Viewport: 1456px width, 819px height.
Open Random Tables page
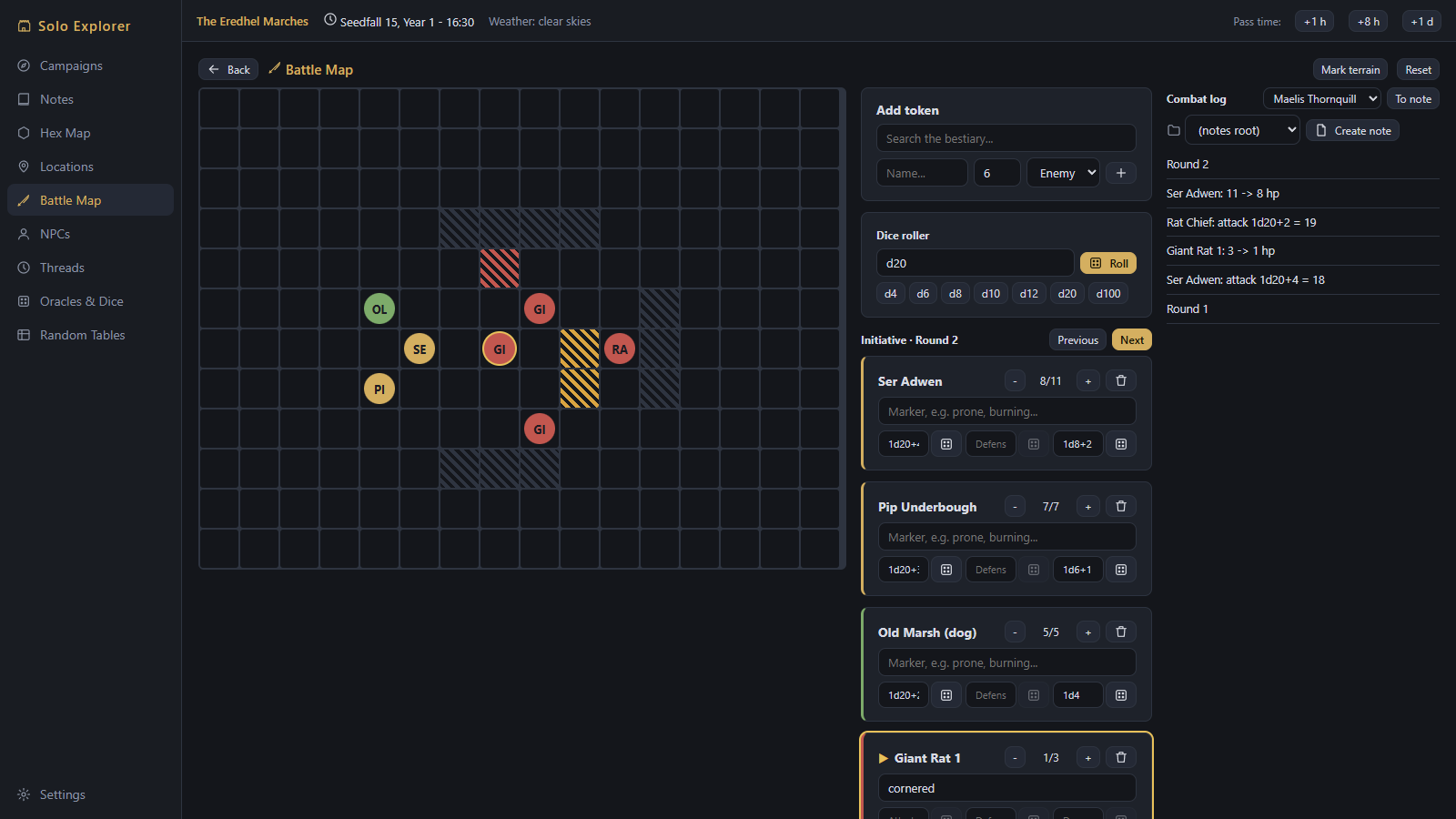click(90, 335)
